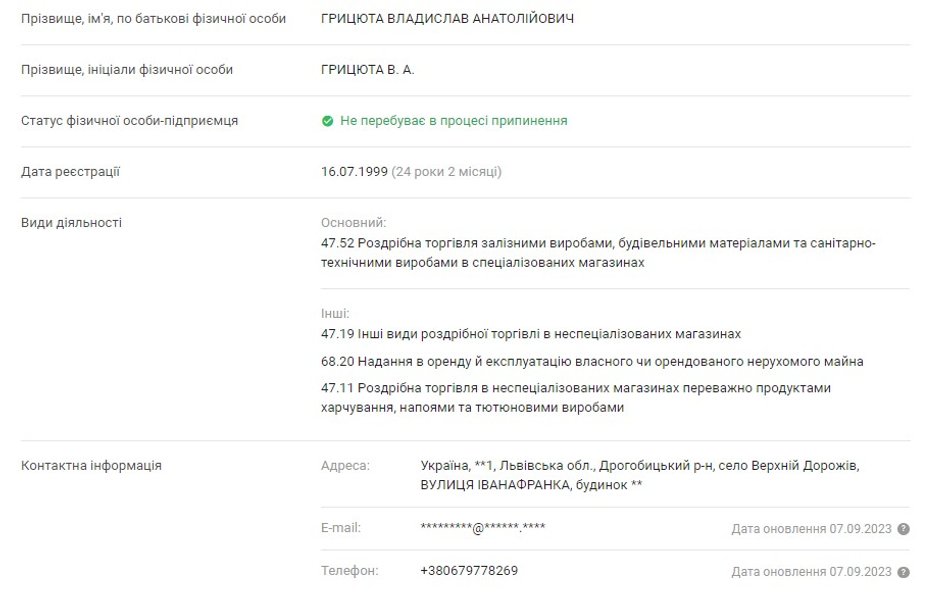Click the green checkmark status icon
This screenshot has width=926, height=600.
tap(327, 121)
